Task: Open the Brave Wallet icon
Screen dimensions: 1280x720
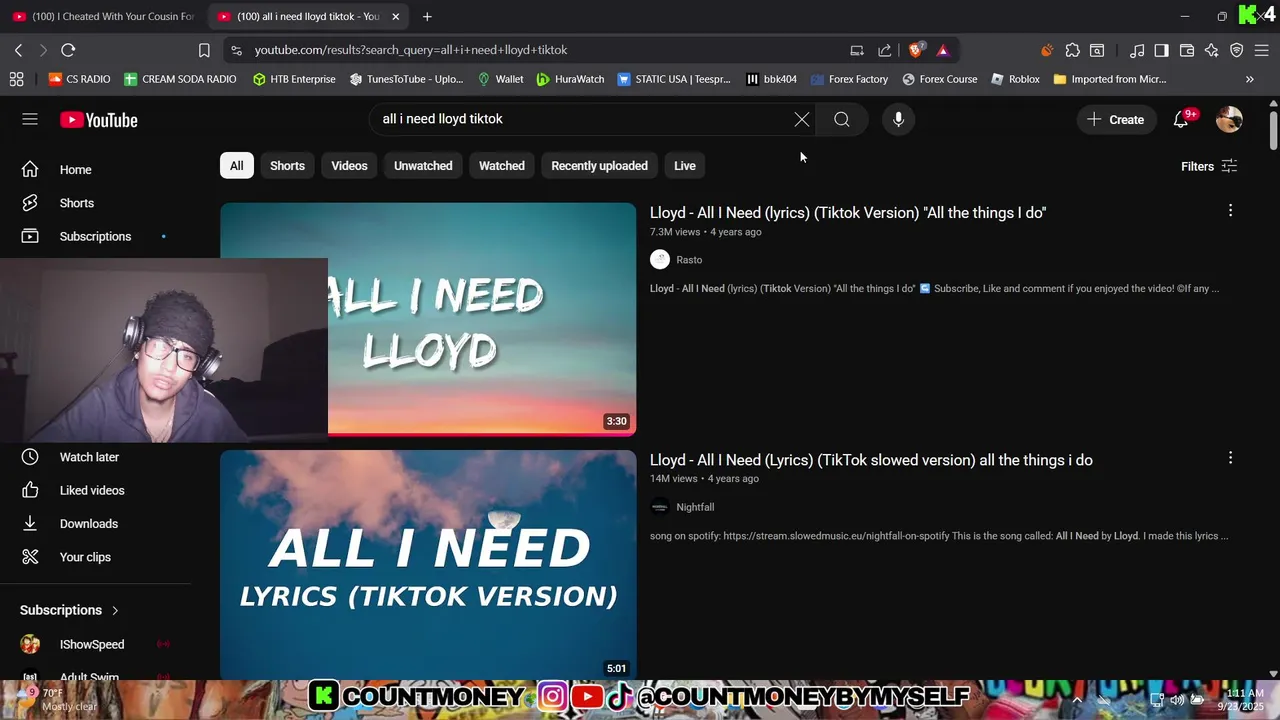Action: 1187,50
